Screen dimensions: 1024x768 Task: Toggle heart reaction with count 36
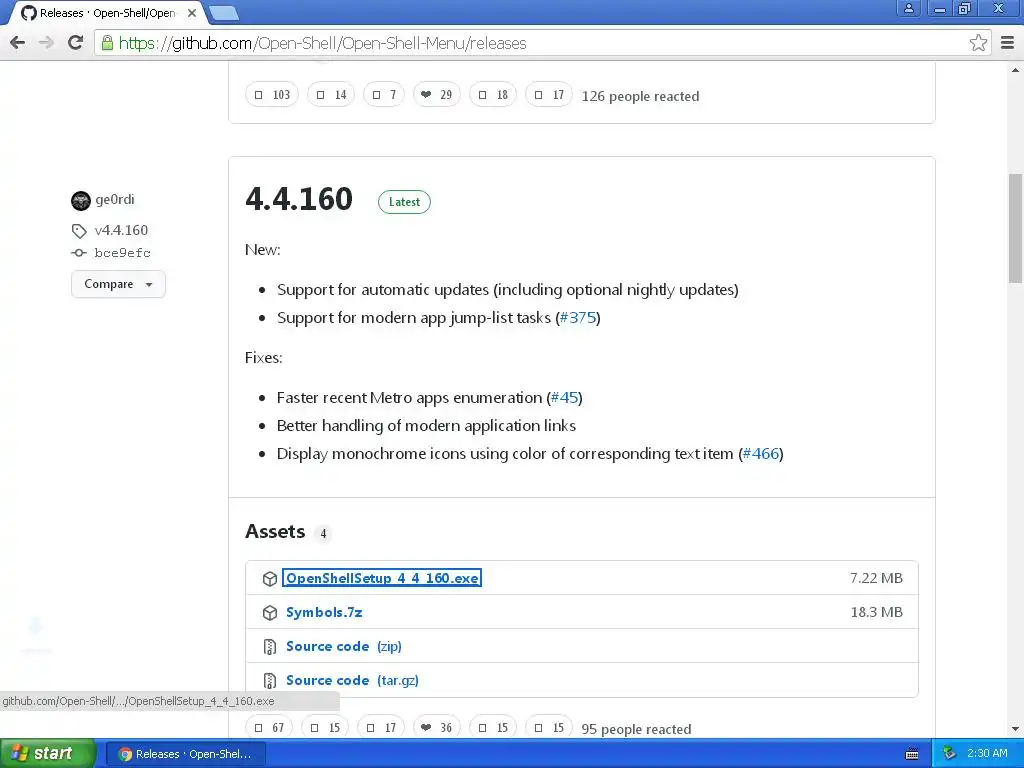click(437, 727)
